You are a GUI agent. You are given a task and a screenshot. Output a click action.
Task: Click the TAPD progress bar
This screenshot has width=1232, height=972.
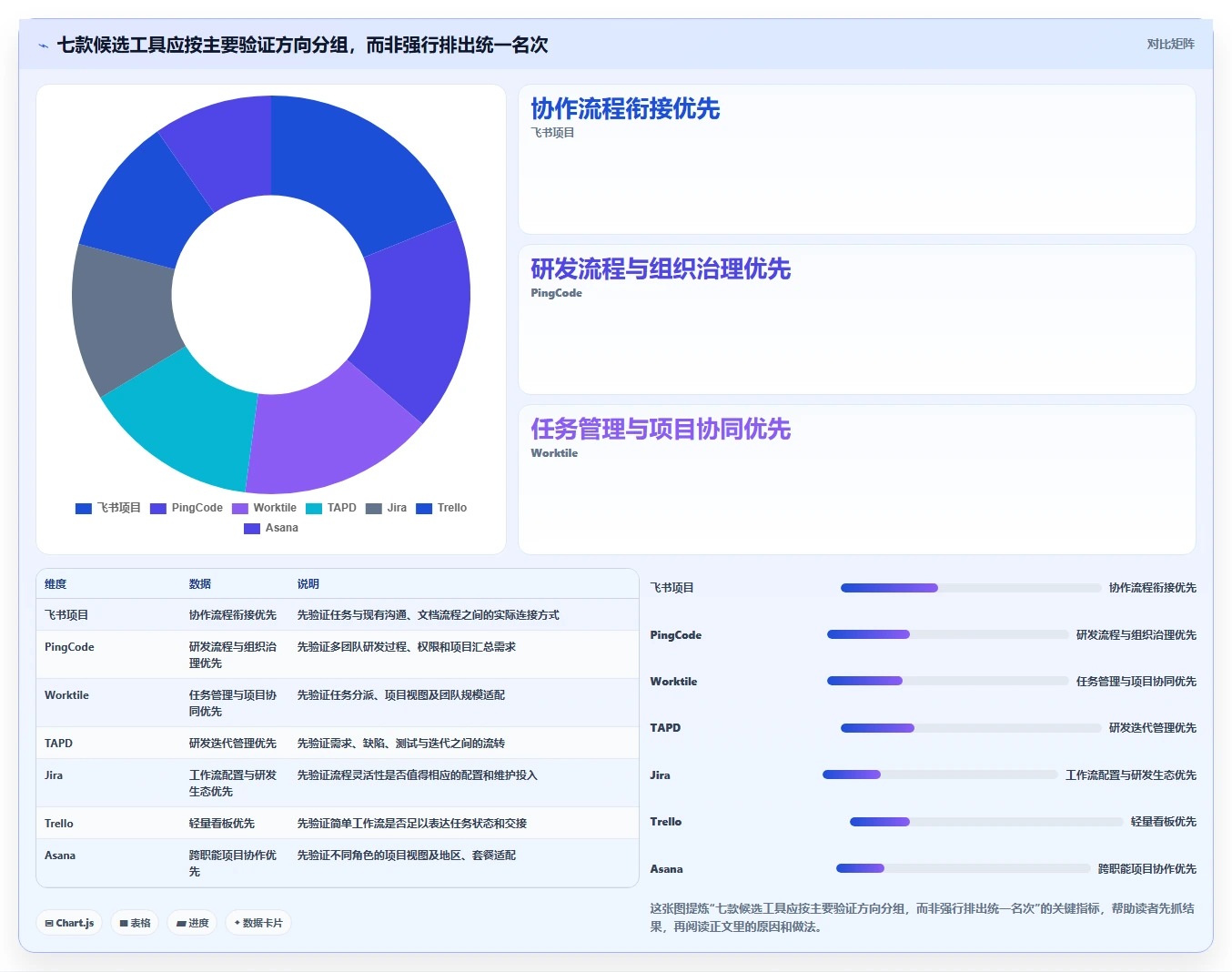pyautogui.click(x=971, y=728)
